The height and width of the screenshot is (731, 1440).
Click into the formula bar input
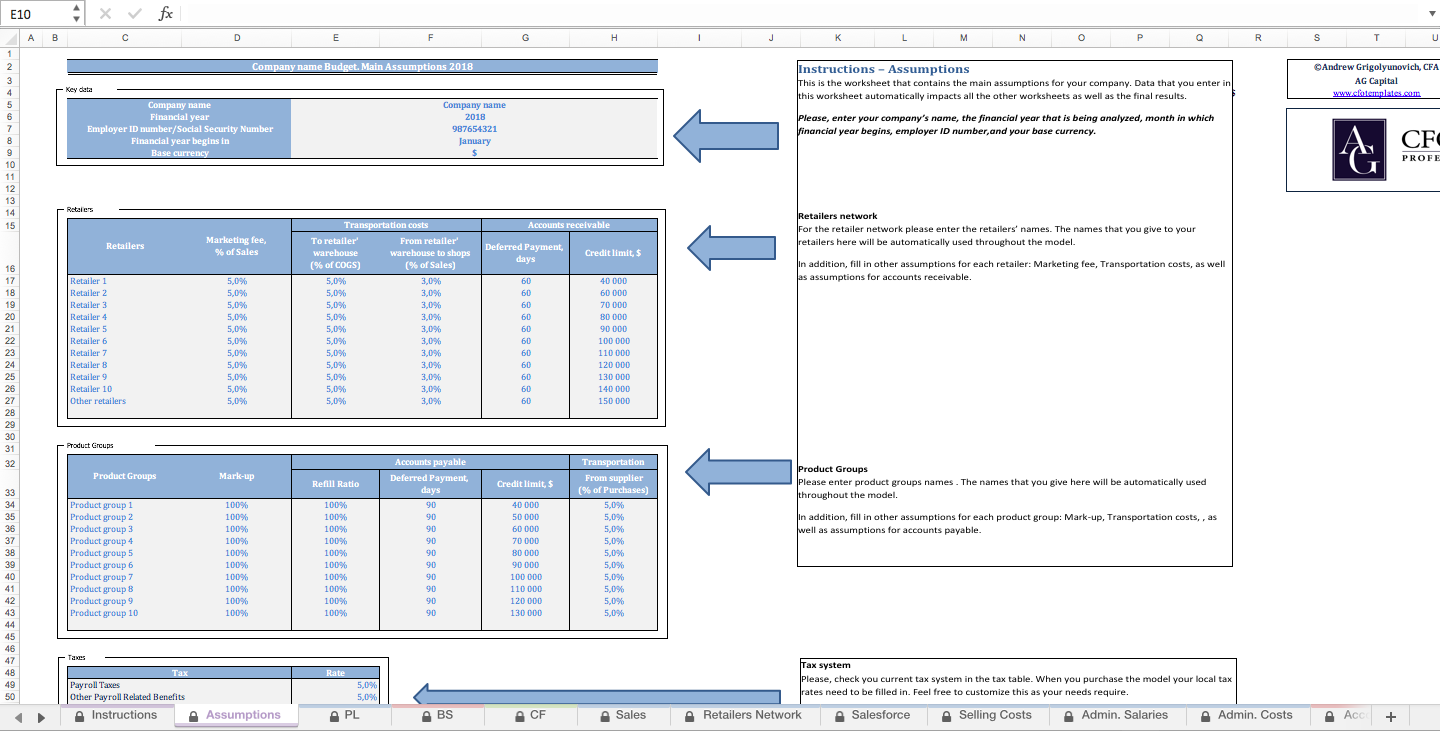(800, 14)
